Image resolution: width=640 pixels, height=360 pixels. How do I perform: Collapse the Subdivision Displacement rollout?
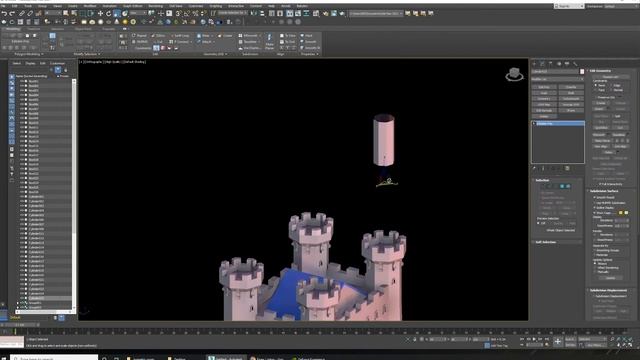tap(608, 290)
